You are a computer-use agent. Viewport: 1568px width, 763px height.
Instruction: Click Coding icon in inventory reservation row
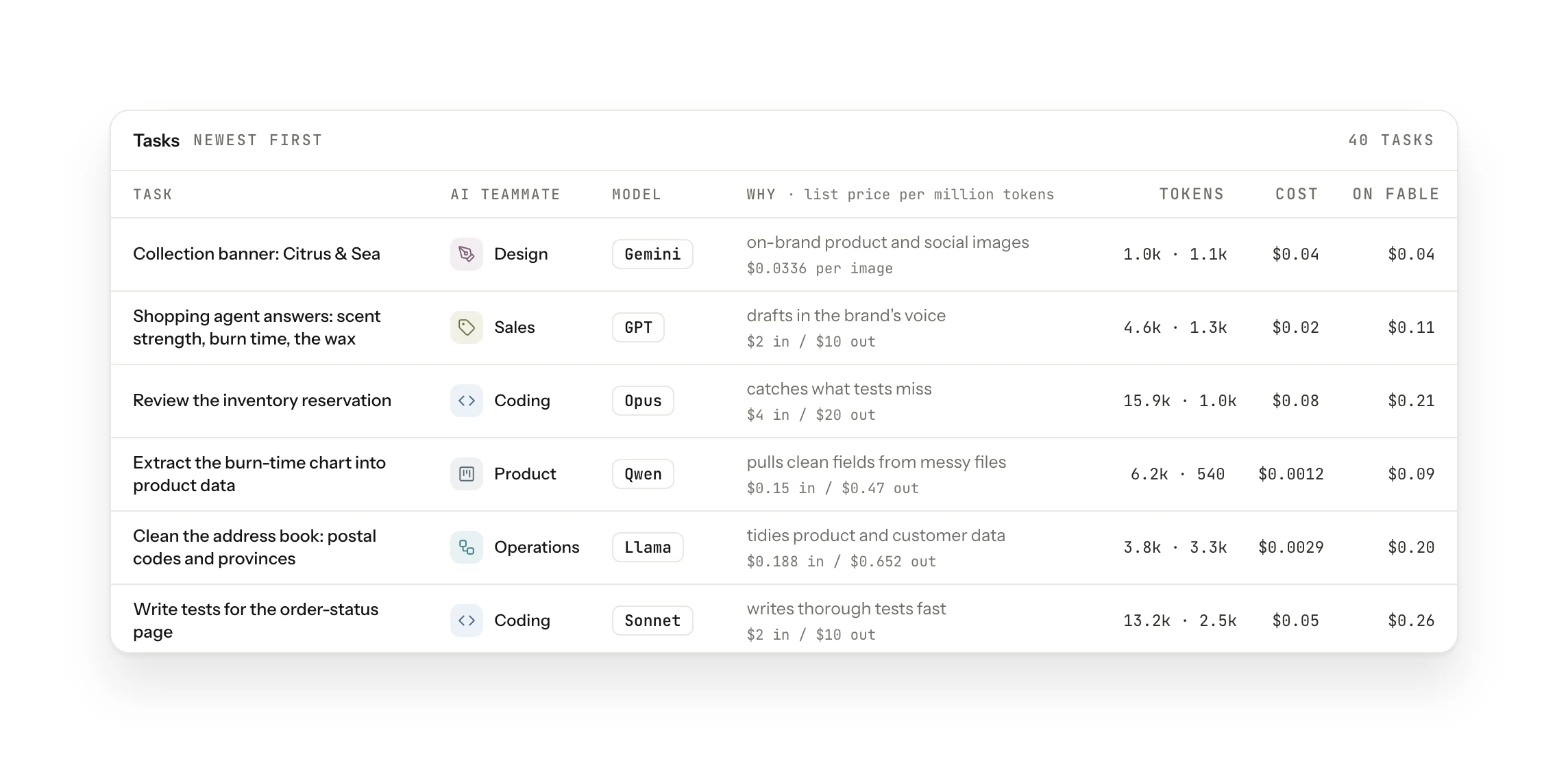tap(467, 401)
